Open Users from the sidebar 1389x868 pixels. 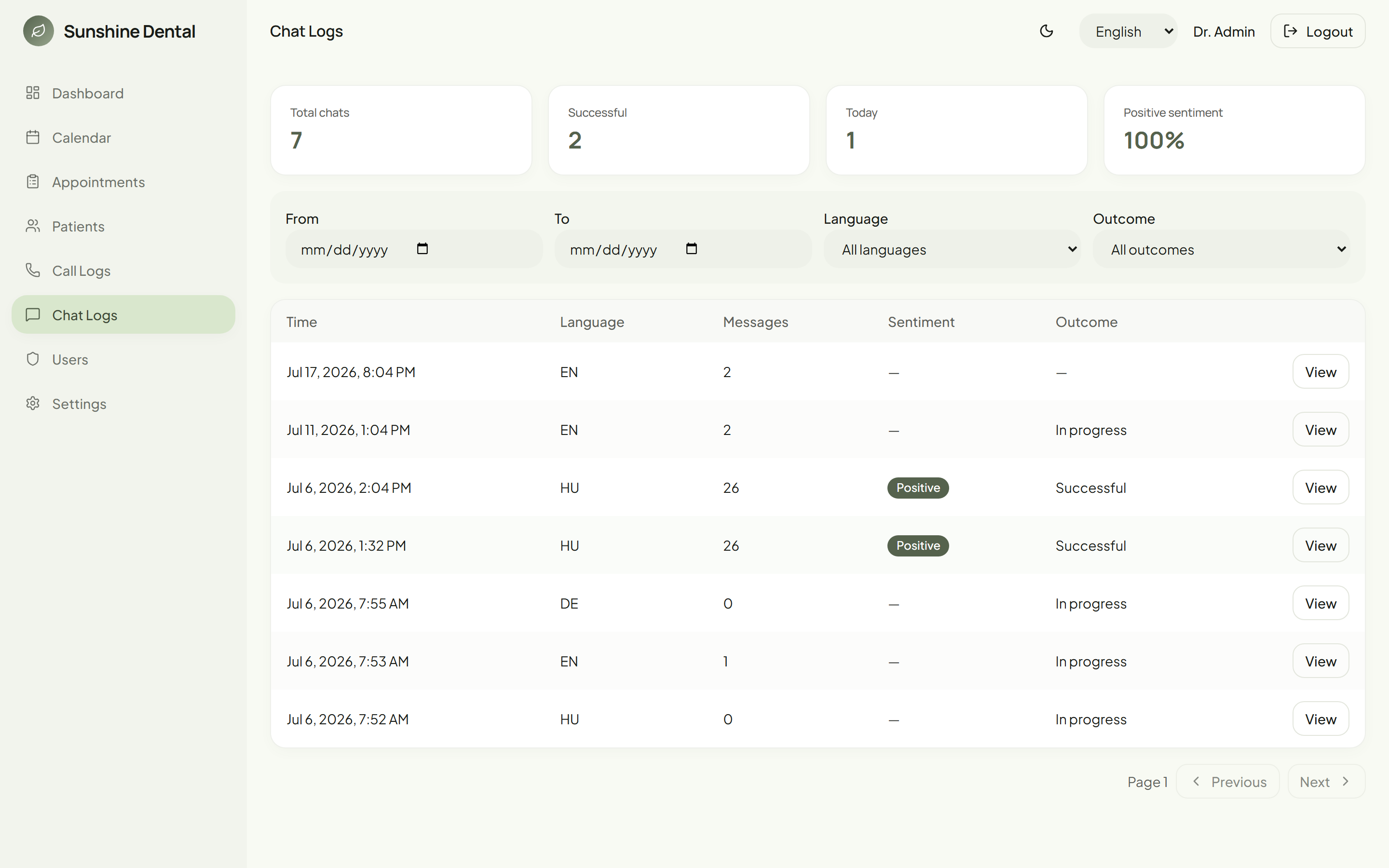(x=123, y=359)
